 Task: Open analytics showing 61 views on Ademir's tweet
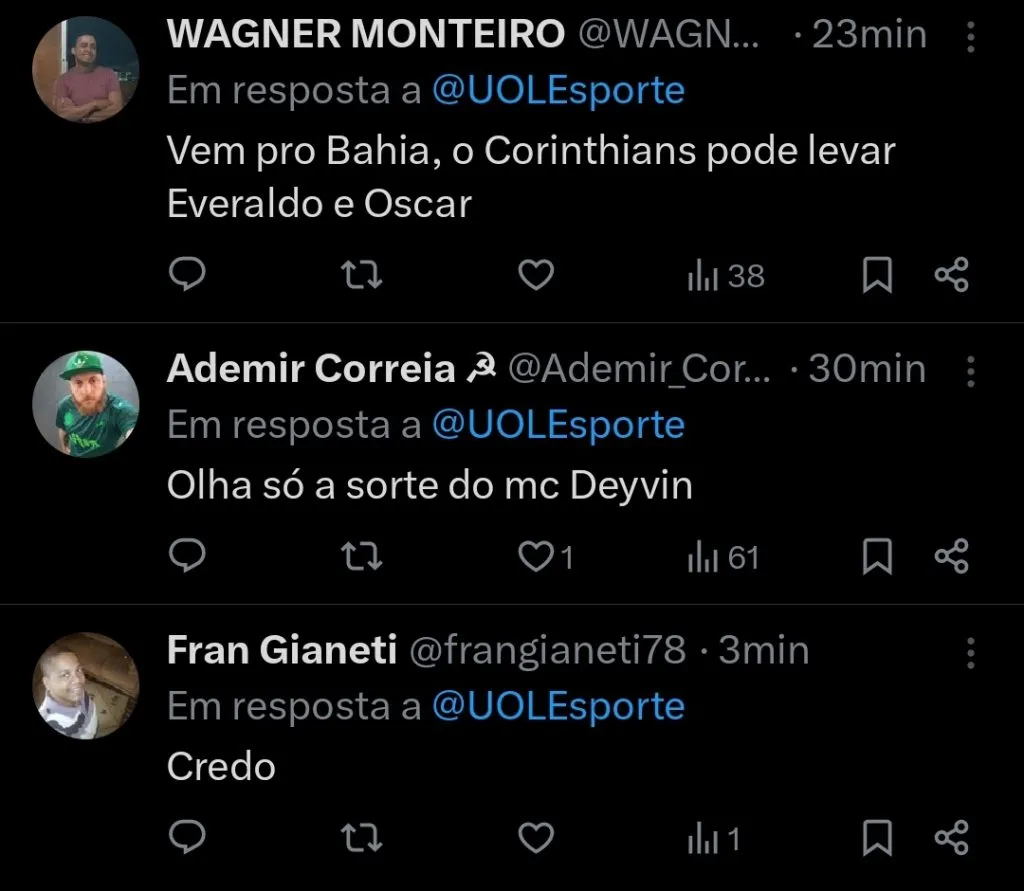pyautogui.click(x=720, y=556)
